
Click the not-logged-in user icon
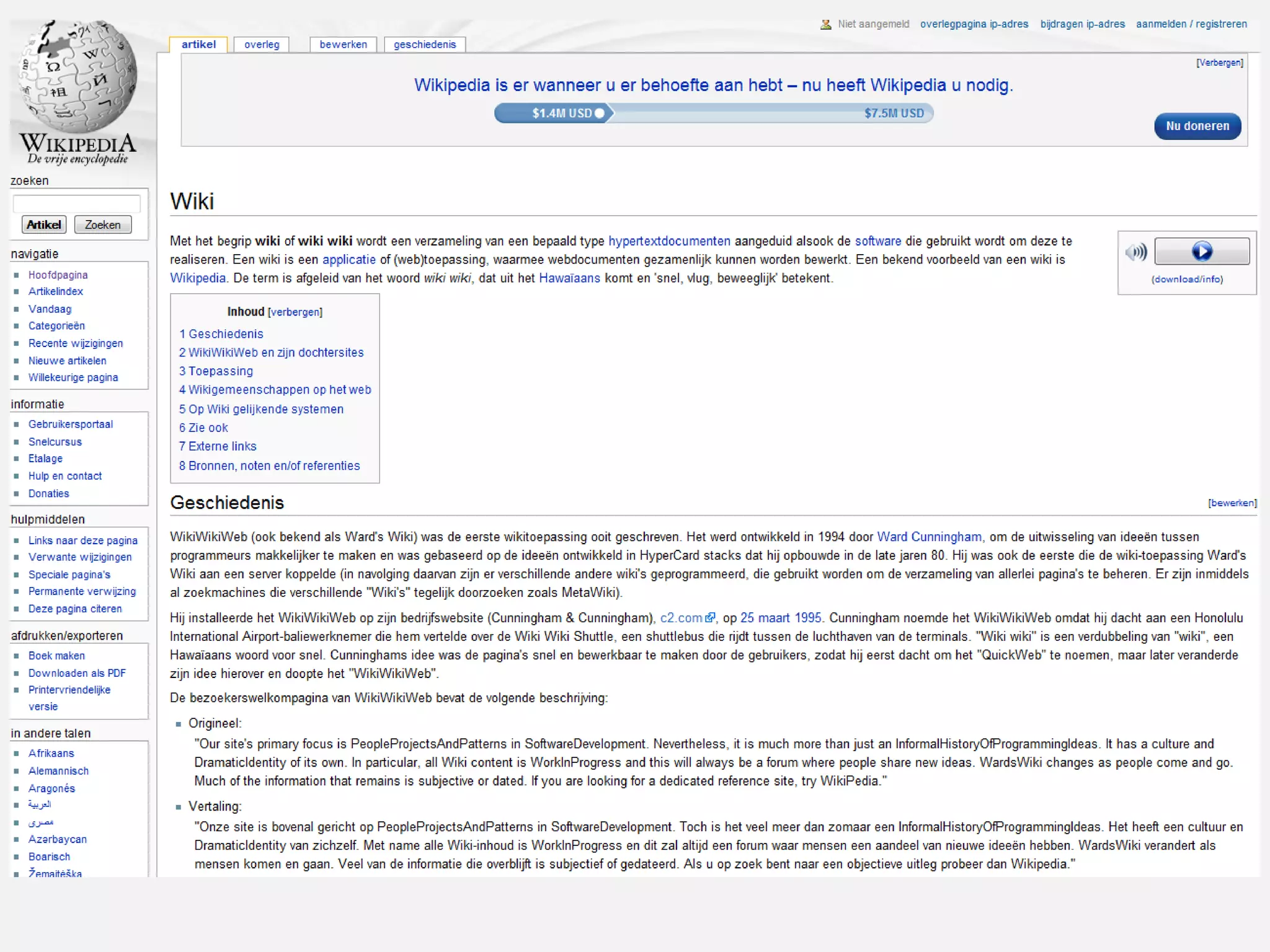pos(825,24)
